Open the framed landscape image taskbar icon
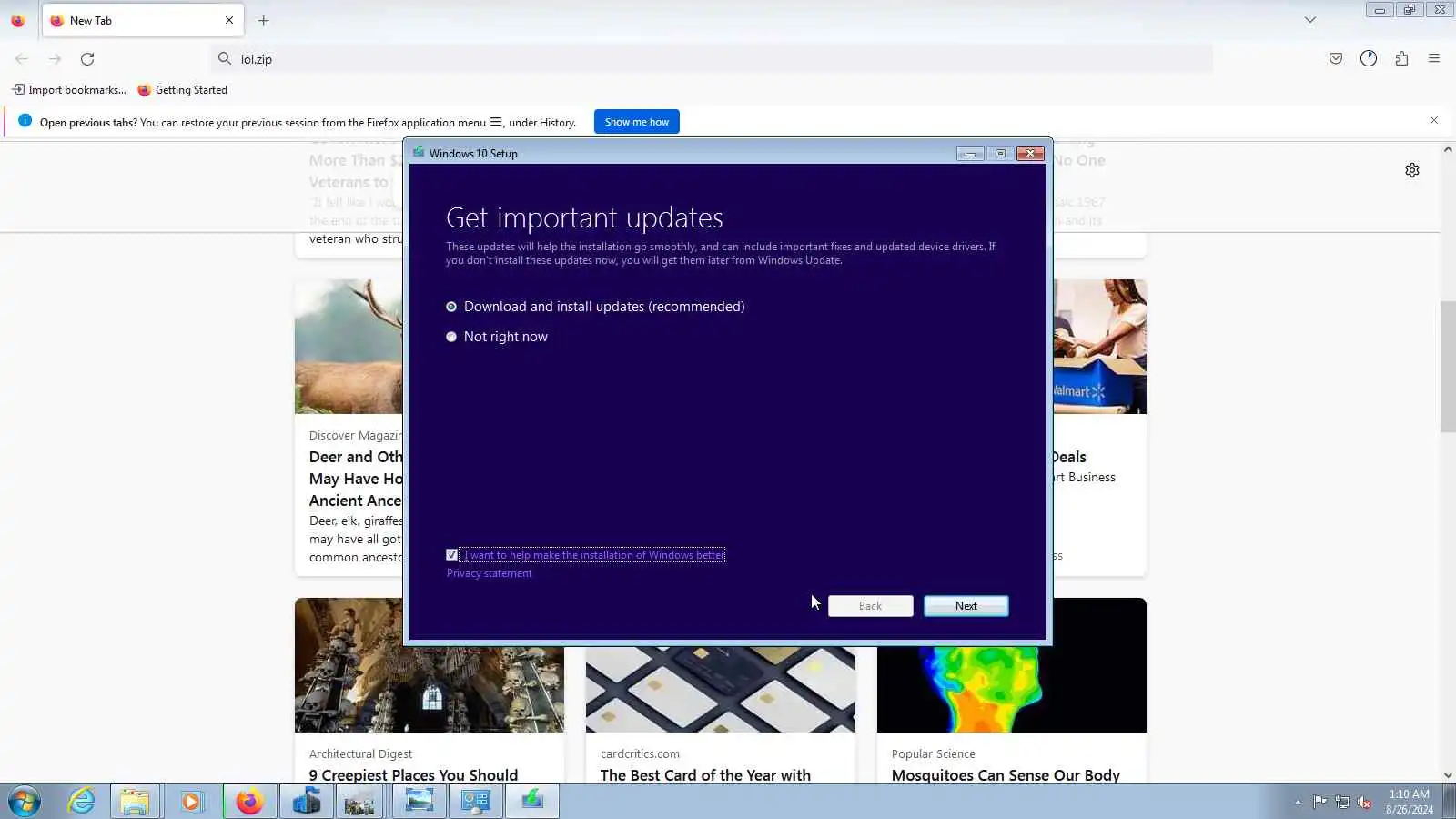This screenshot has height=819, width=1456. [419, 802]
